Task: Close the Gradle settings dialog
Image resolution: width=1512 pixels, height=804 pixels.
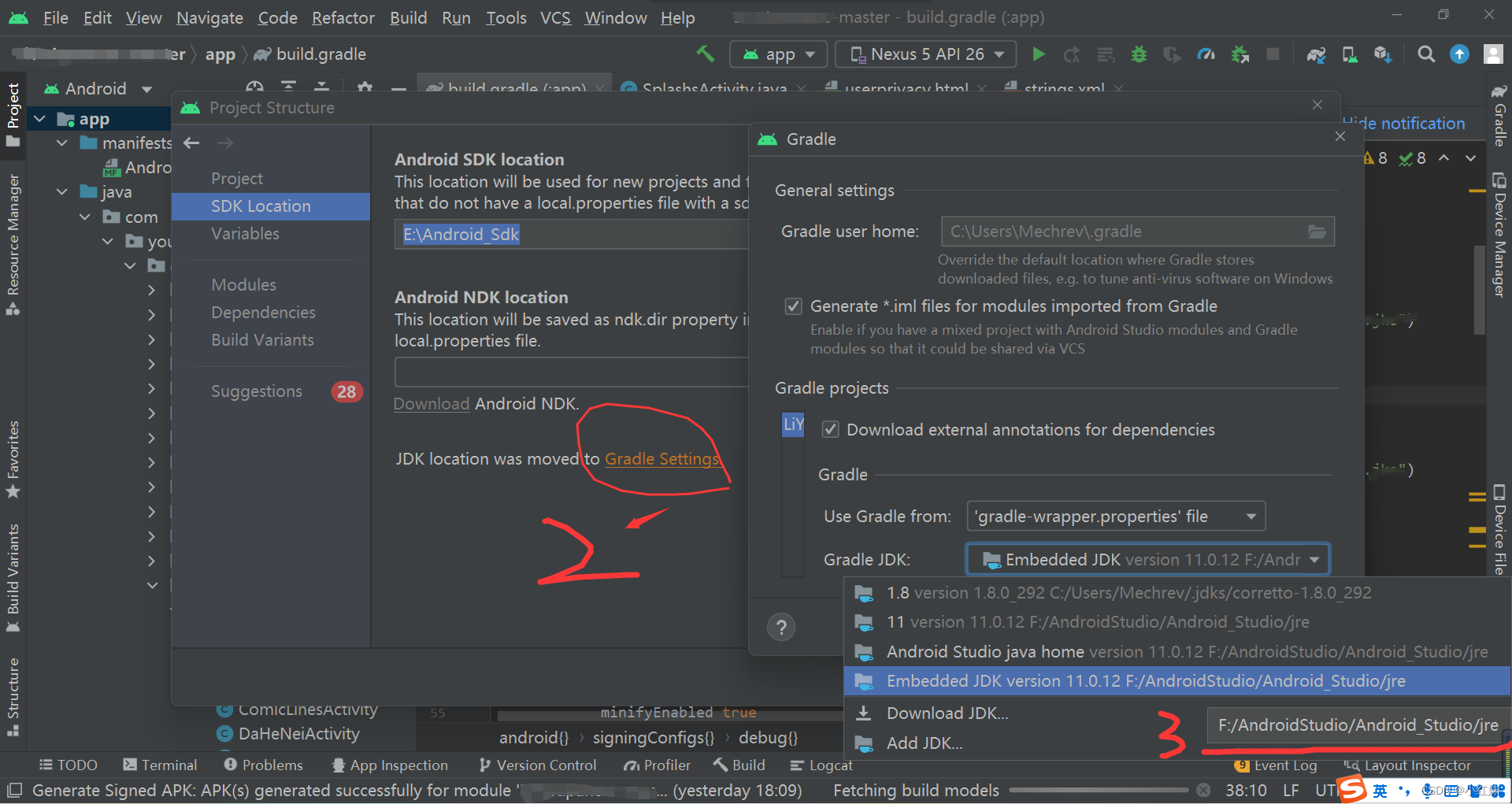Action: point(1340,137)
